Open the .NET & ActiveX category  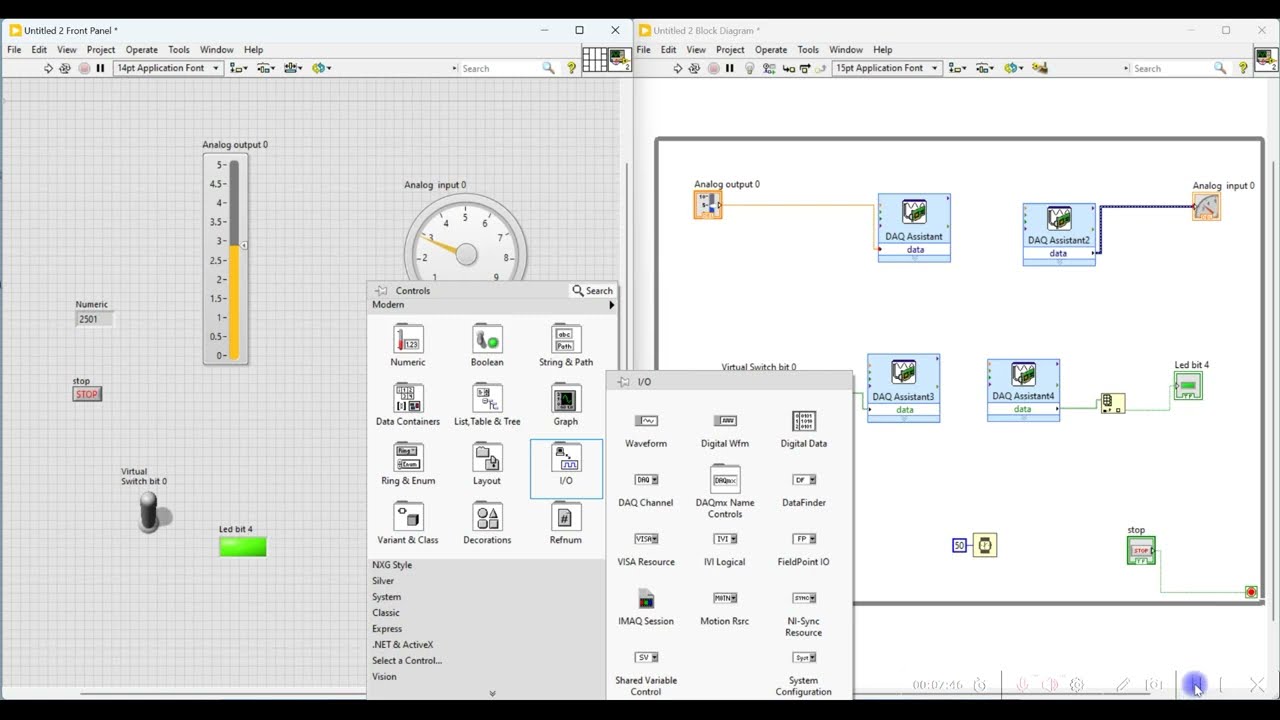[x=402, y=645]
